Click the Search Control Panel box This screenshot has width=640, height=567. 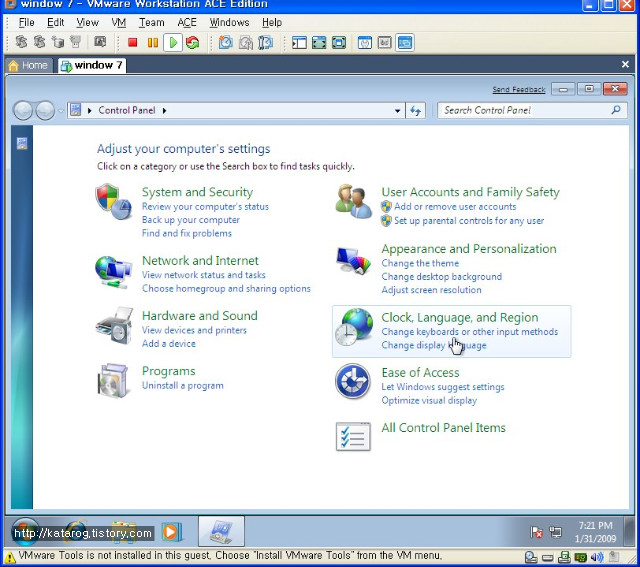pos(532,110)
